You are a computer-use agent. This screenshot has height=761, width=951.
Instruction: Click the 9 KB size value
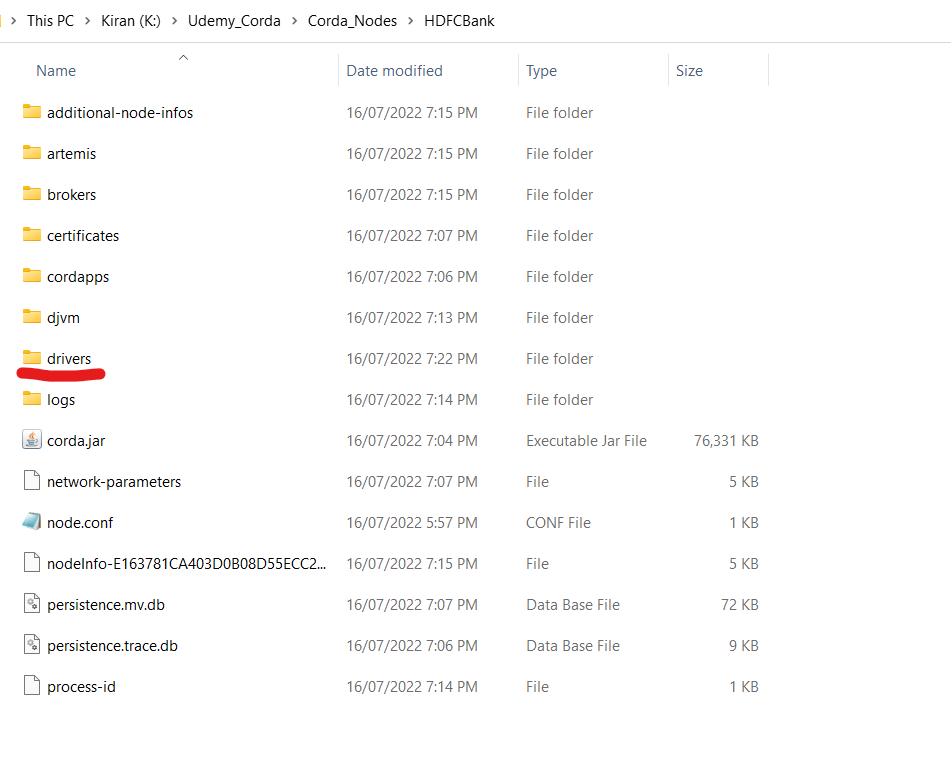744,646
